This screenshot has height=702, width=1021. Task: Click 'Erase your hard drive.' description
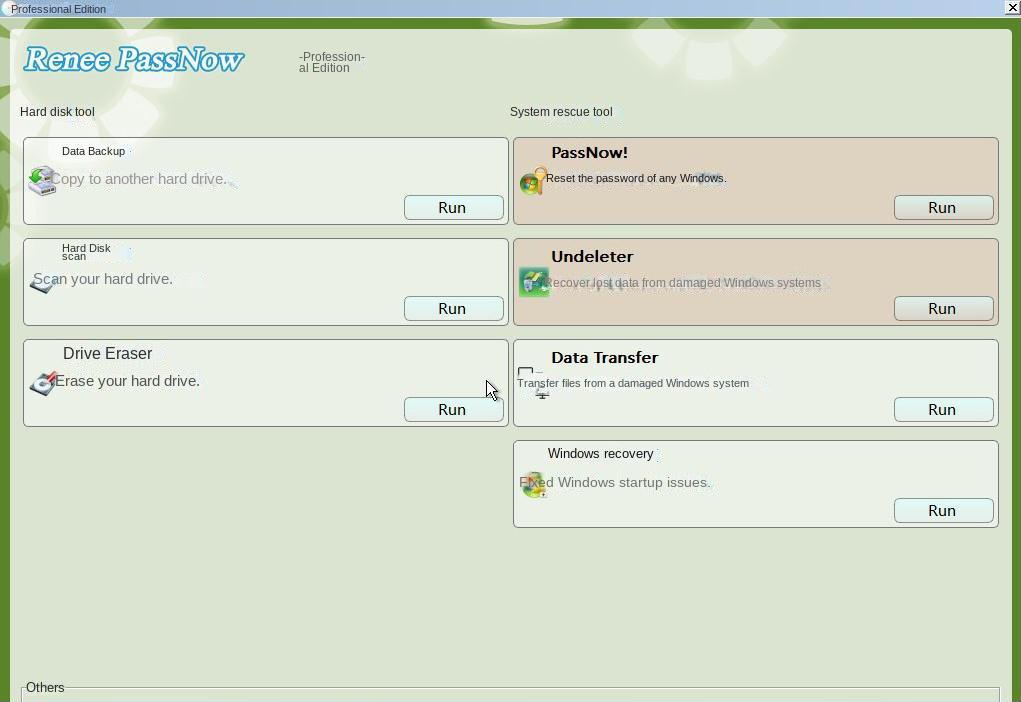pos(128,381)
